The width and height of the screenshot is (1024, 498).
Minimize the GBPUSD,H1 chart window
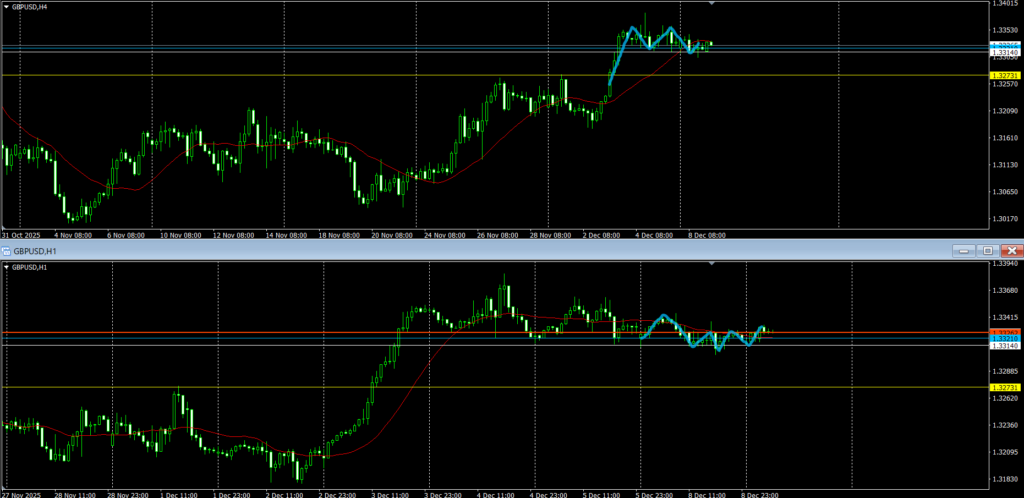click(x=963, y=250)
